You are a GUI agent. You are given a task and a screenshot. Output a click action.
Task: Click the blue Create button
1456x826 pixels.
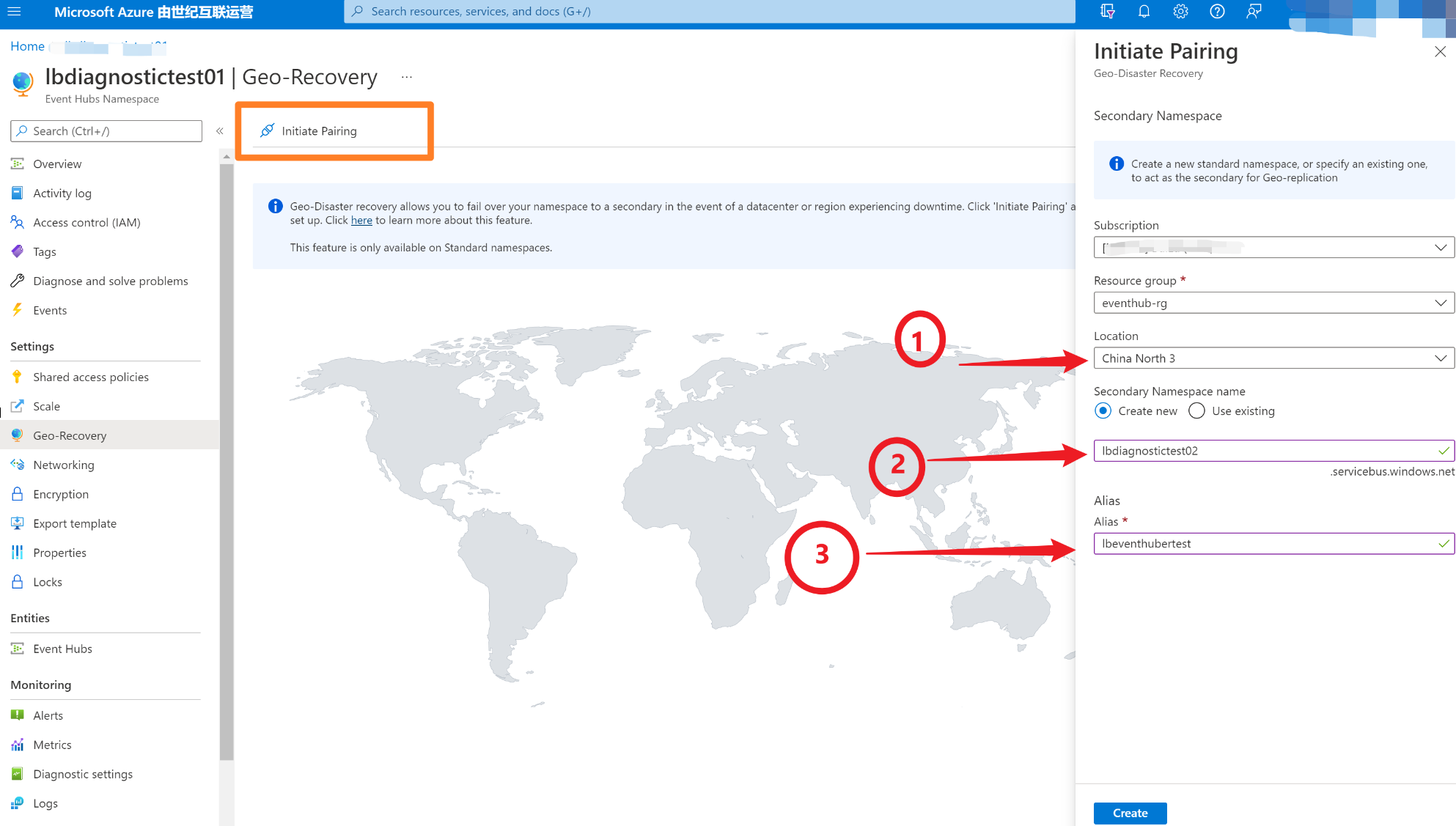[x=1130, y=813]
